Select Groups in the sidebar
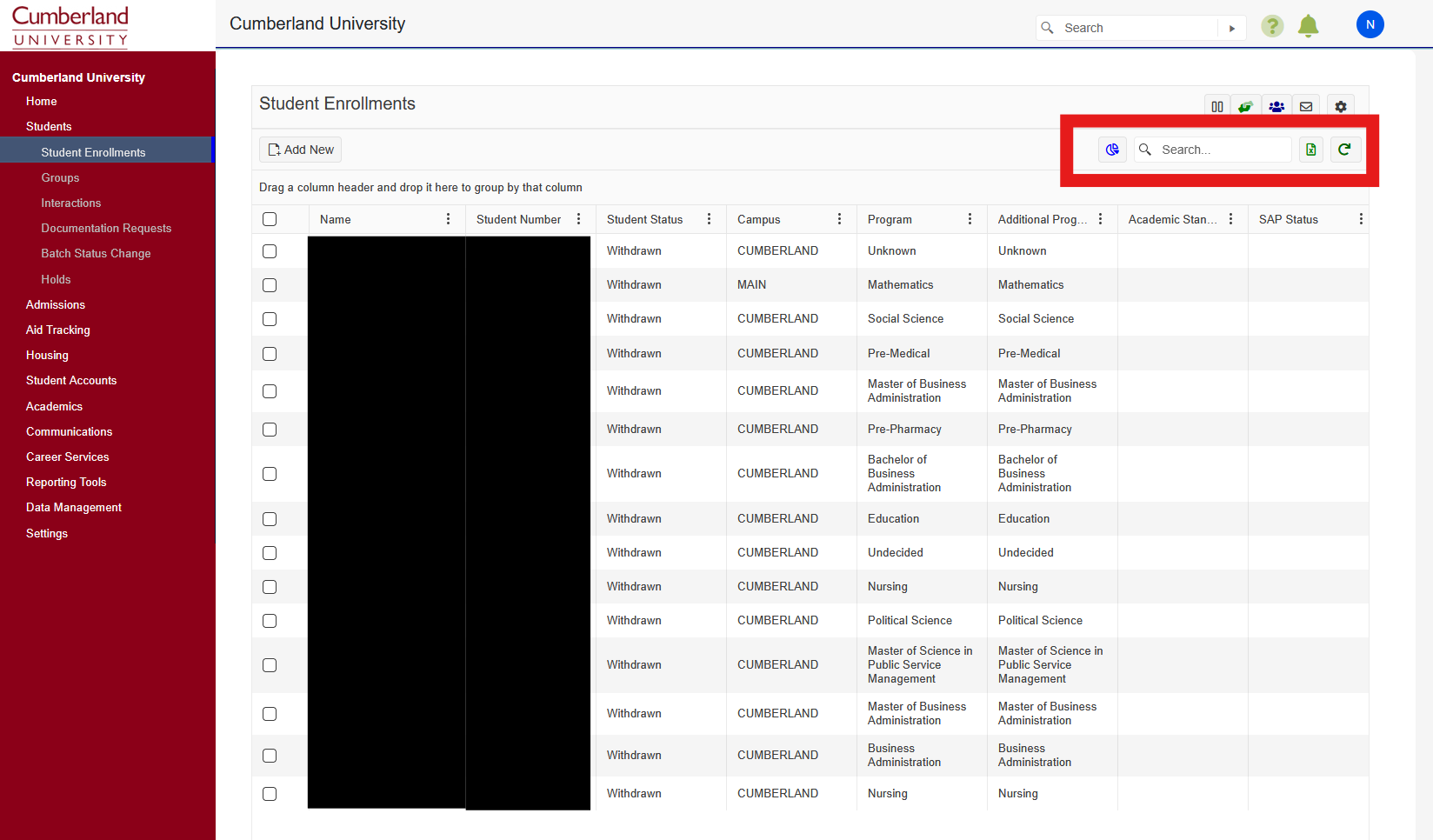The height and width of the screenshot is (840, 1433). click(x=60, y=177)
